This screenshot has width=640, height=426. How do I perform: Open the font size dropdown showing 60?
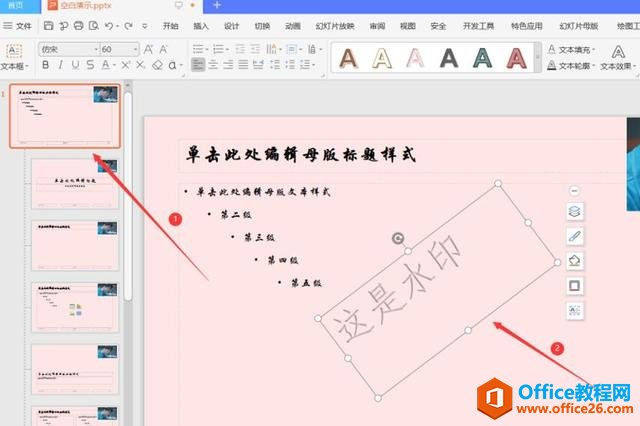[136, 49]
